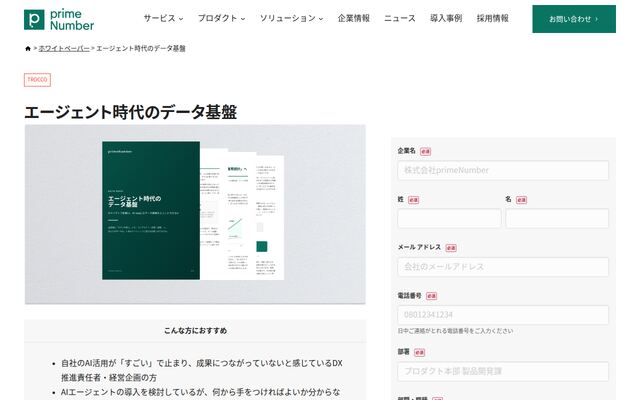
Task: Focus the 姓 input field
Action: tap(449, 218)
